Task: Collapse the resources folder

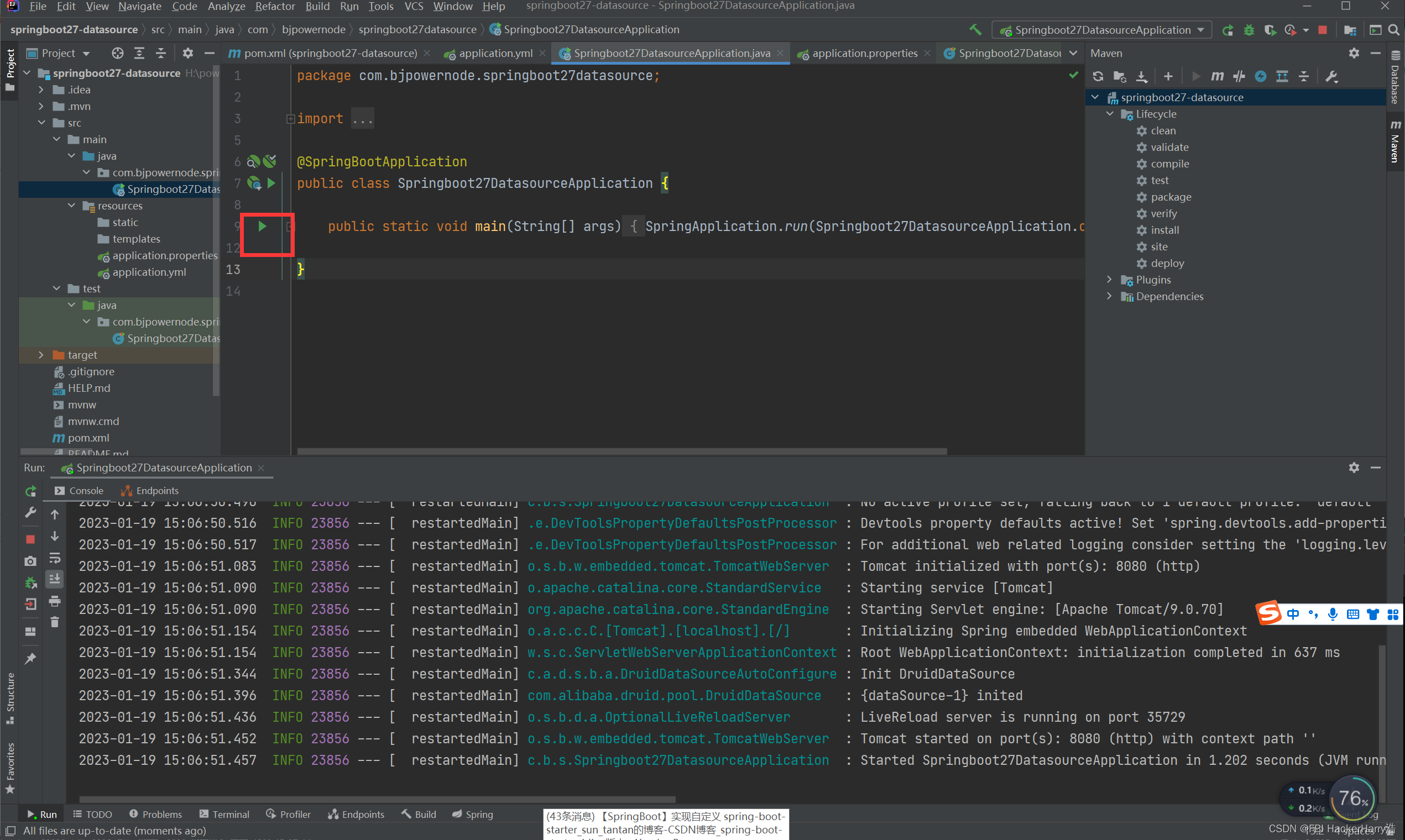Action: point(72,206)
